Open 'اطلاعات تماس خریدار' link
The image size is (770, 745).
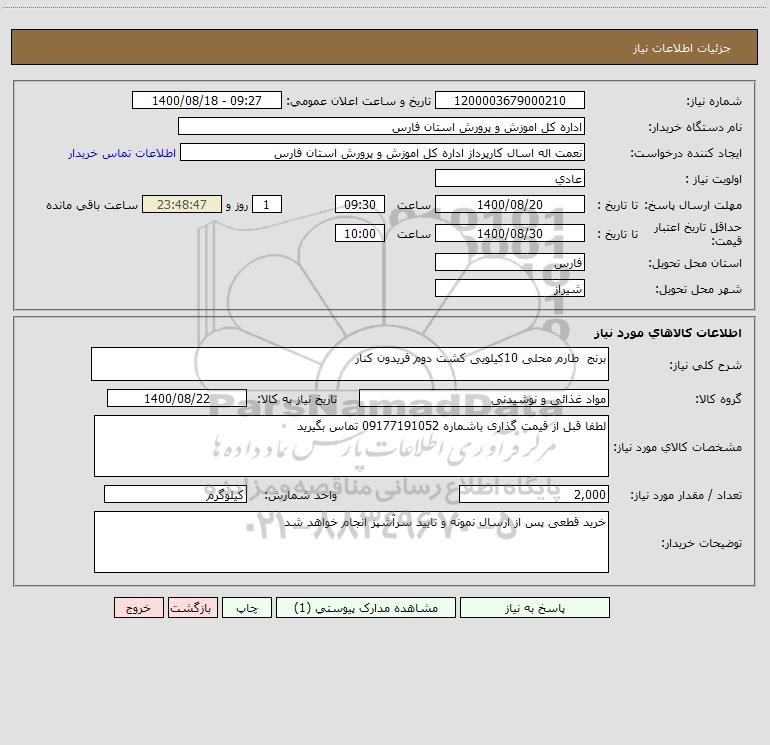tap(122, 153)
